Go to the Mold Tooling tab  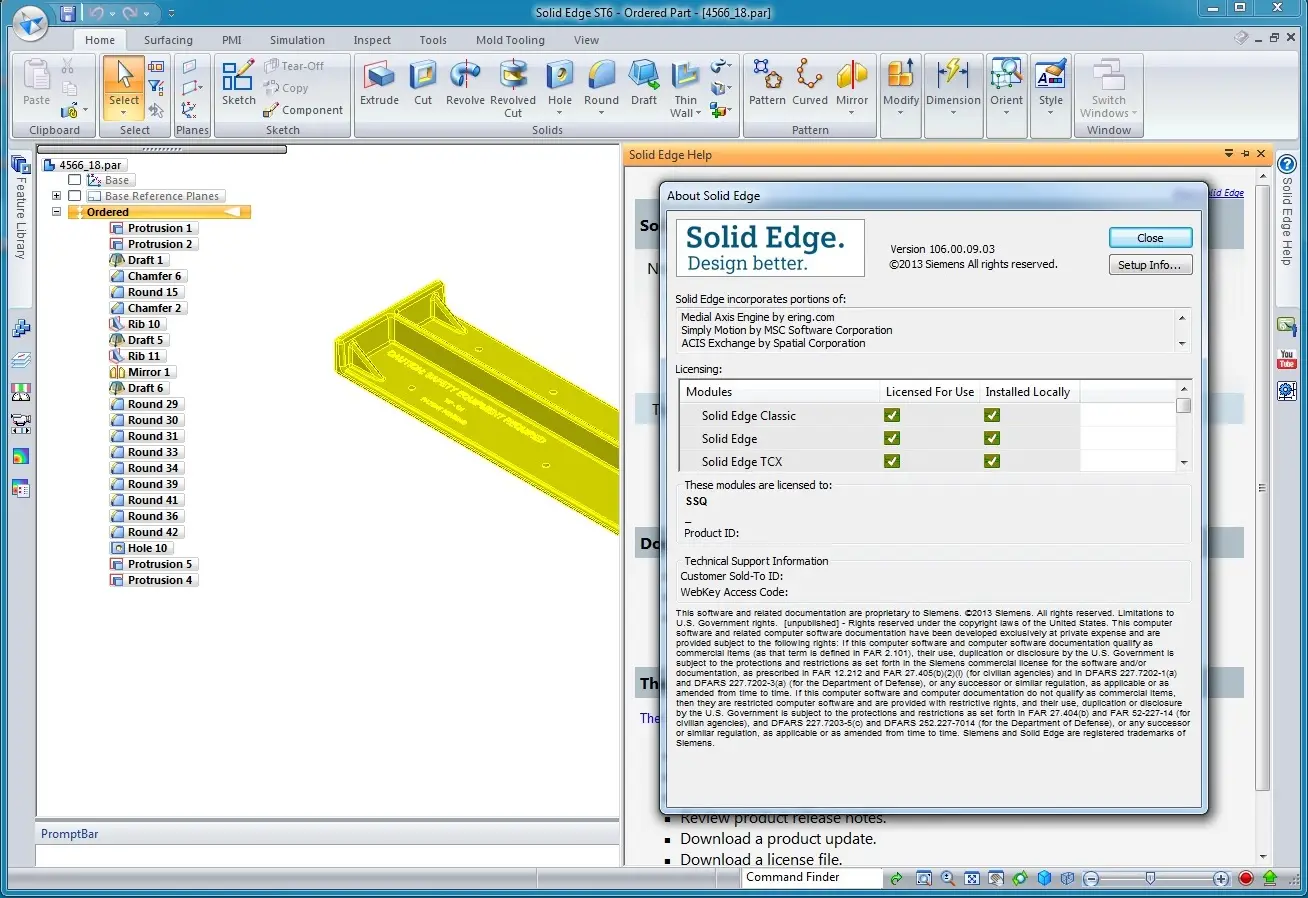(510, 40)
